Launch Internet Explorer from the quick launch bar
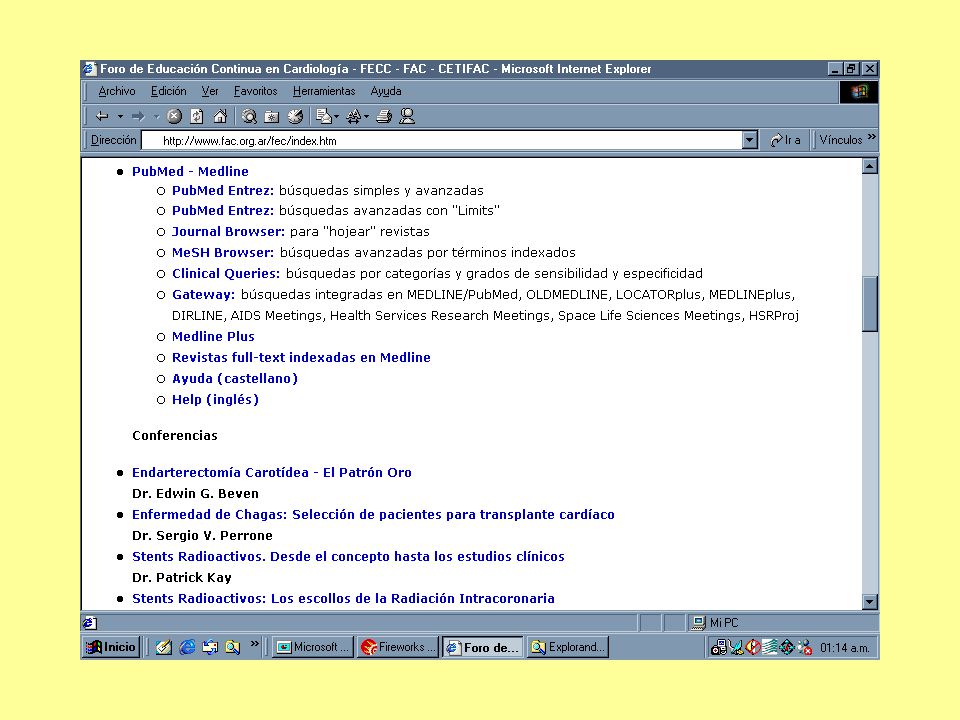 (x=187, y=647)
